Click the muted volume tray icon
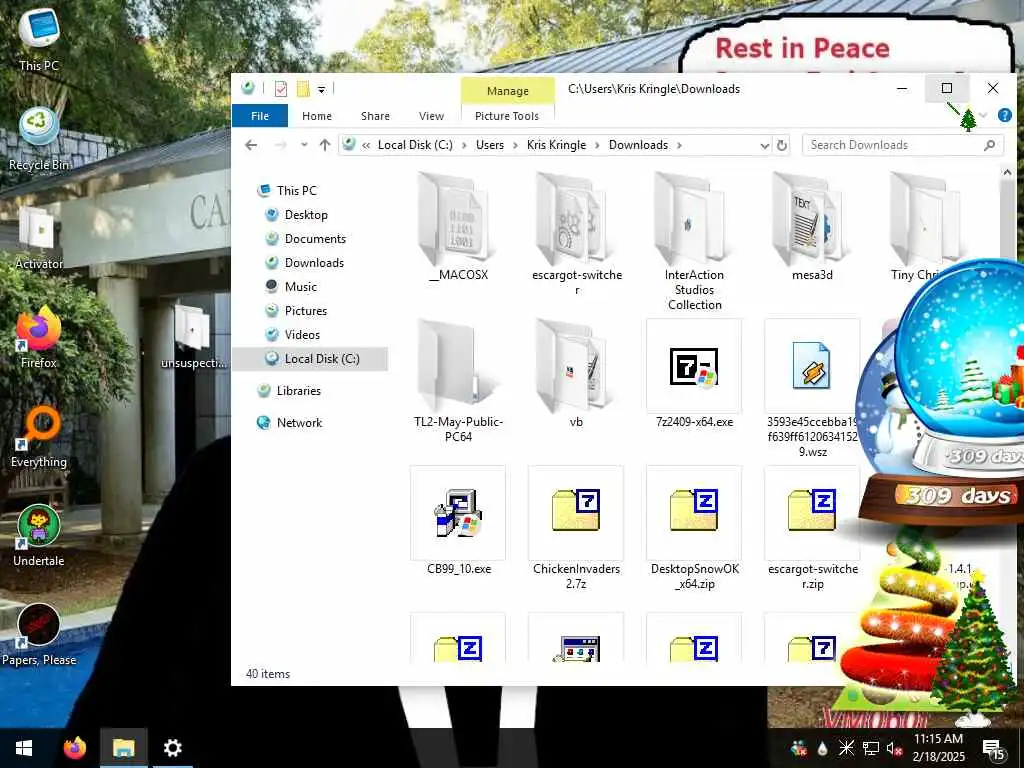The image size is (1024, 768). (894, 748)
